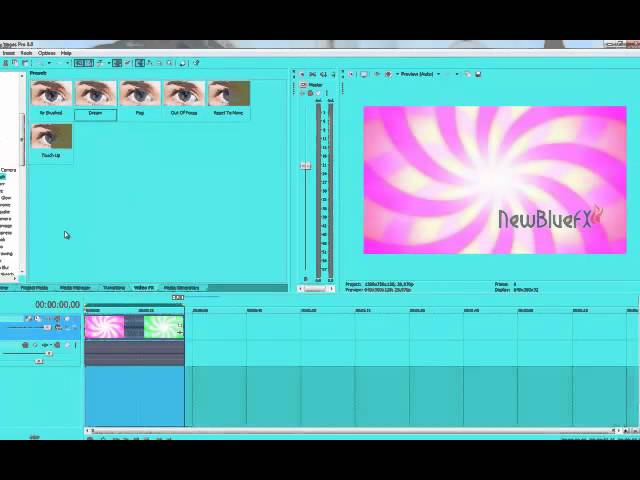Select Glow in the effects list
640x480 pixels.
click(x=6, y=198)
